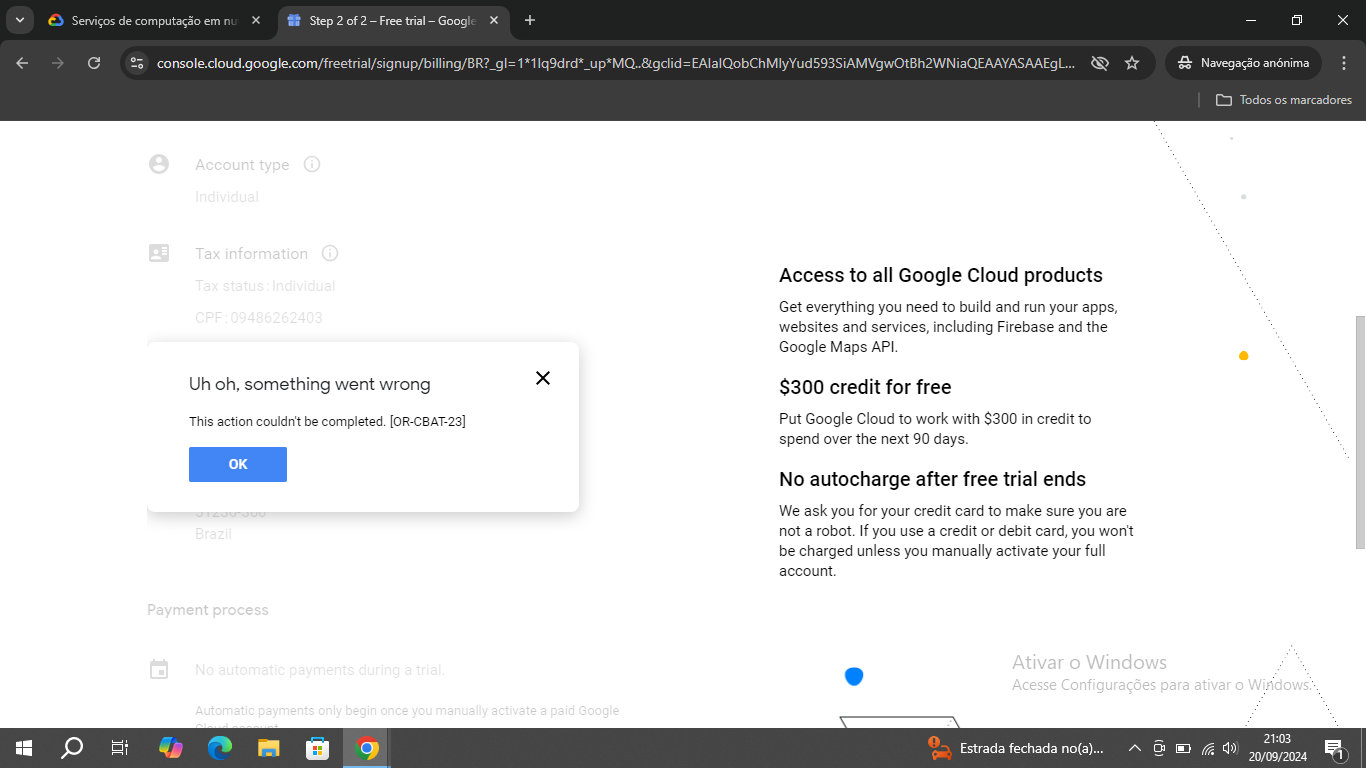The width and height of the screenshot is (1366, 768).
Task: Open Chrome three-dot menu
Action: (x=1344, y=63)
